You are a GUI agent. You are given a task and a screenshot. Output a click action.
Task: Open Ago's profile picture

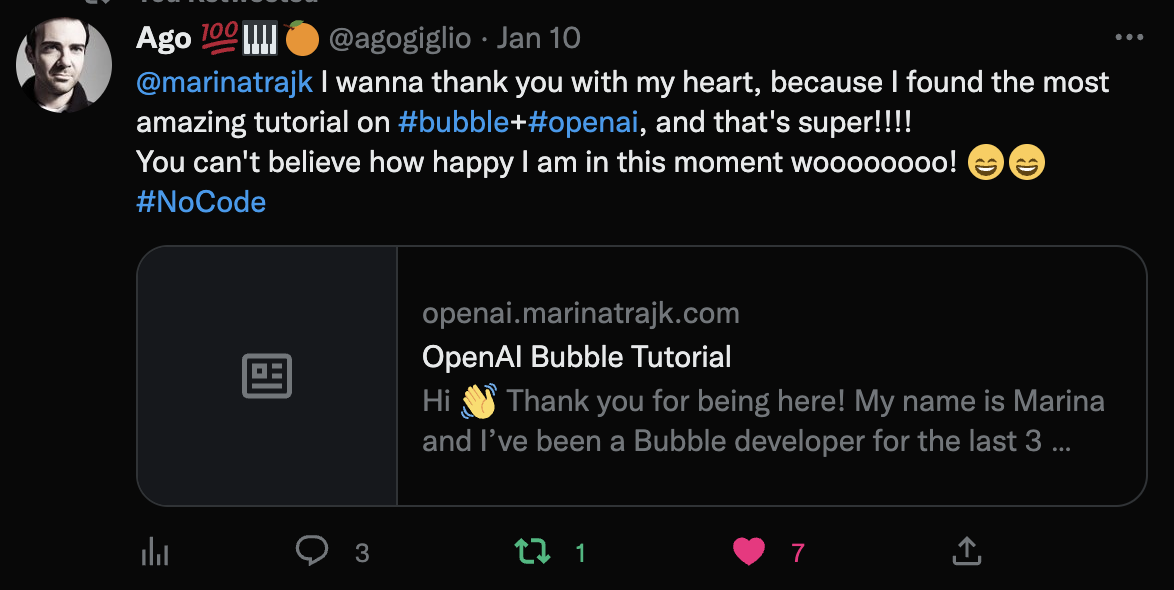tap(63, 64)
